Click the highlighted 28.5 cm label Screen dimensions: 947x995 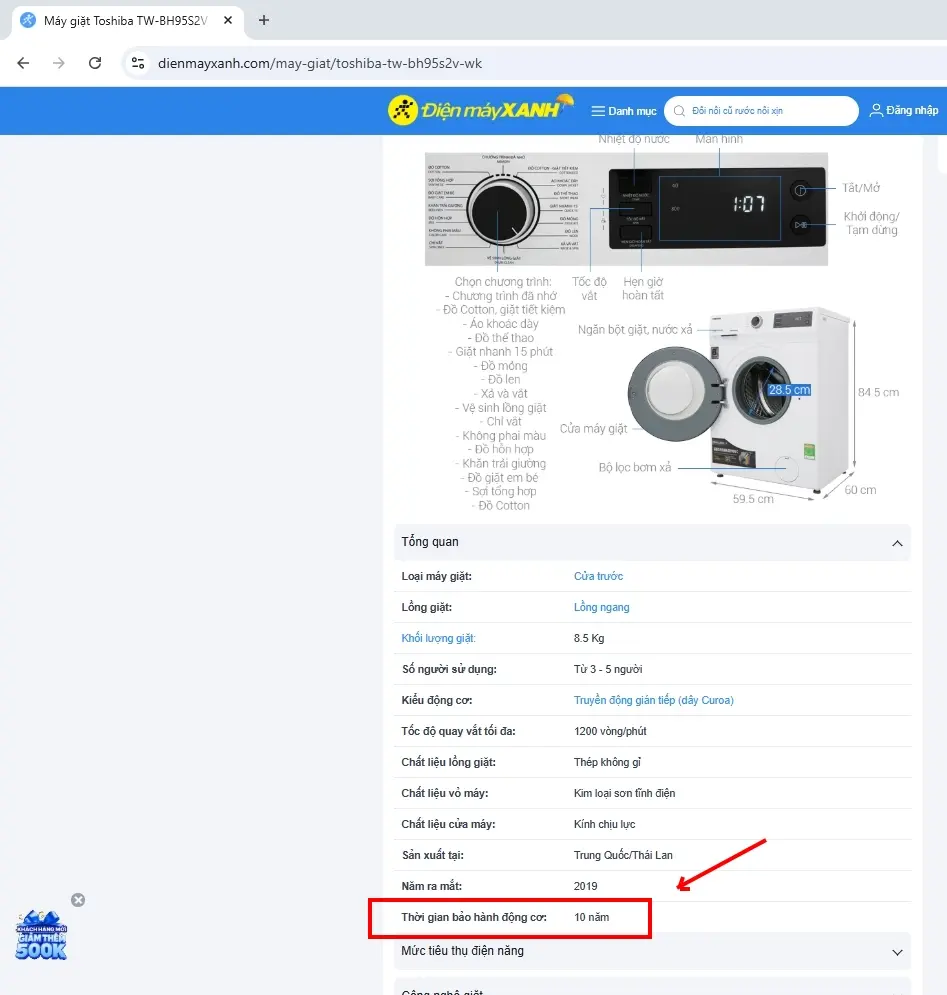(790, 390)
